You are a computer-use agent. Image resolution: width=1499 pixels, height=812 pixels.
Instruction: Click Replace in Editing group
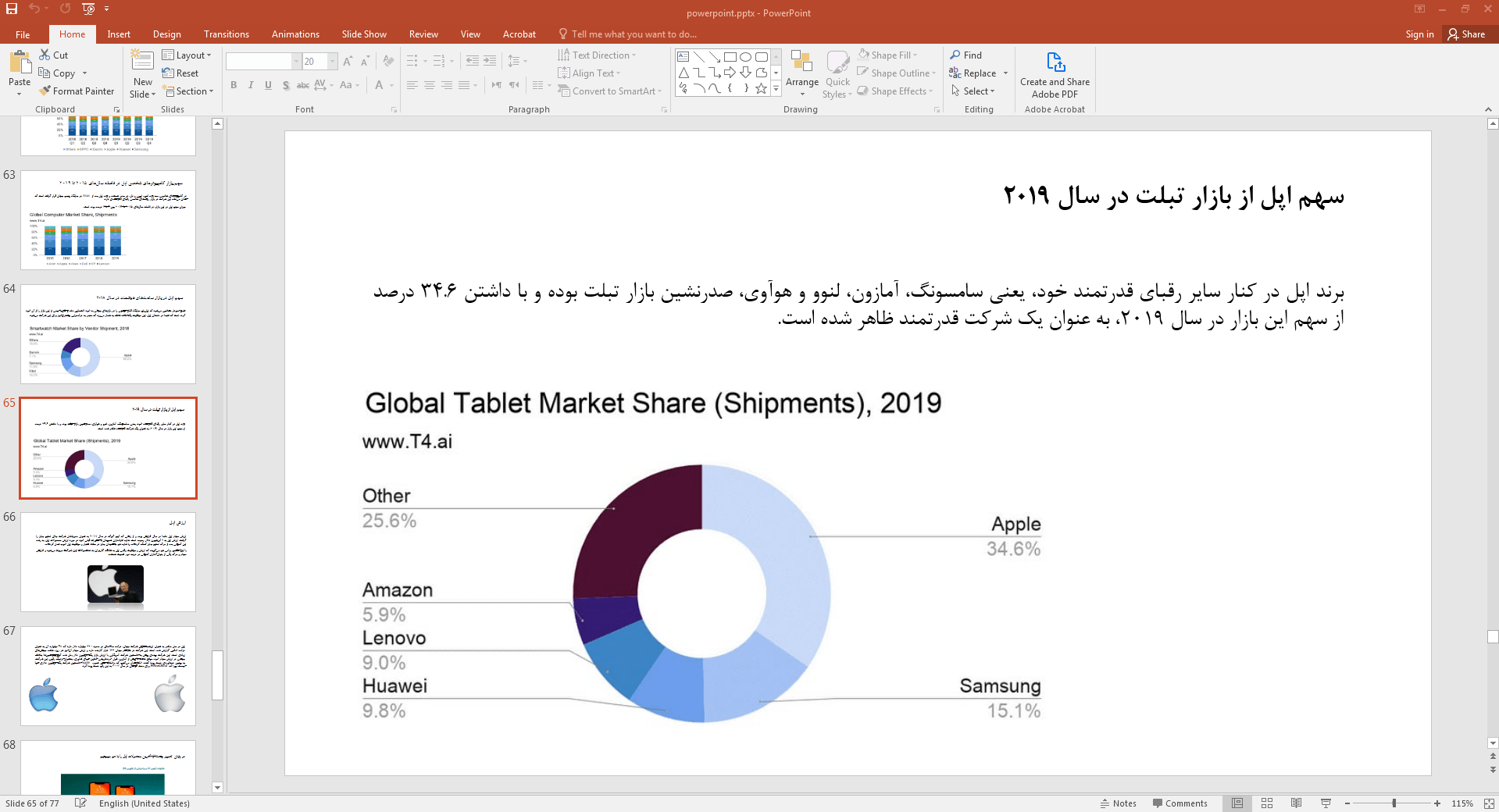coord(979,73)
